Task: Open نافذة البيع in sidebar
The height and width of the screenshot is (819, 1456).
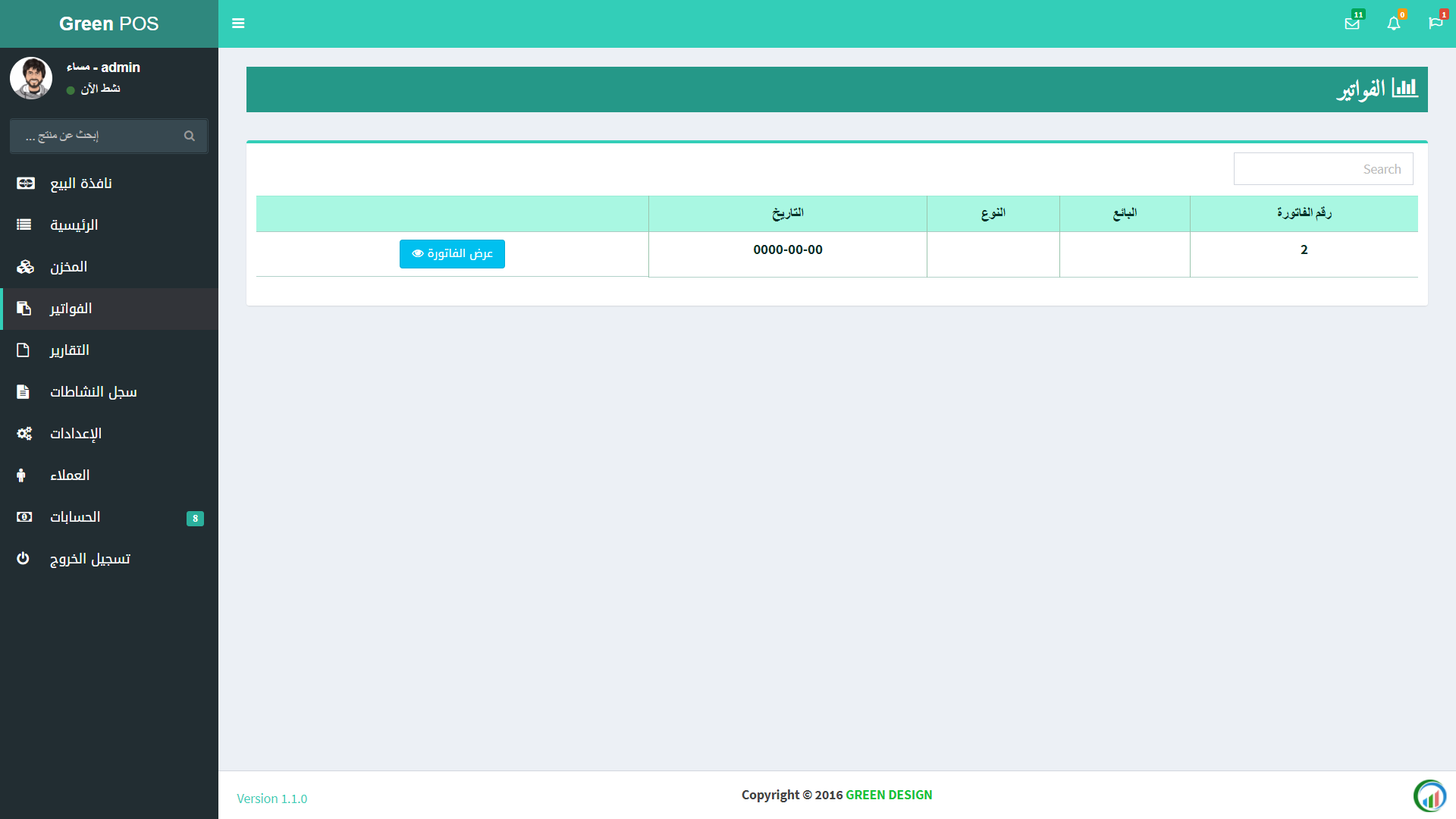Action: click(x=81, y=184)
